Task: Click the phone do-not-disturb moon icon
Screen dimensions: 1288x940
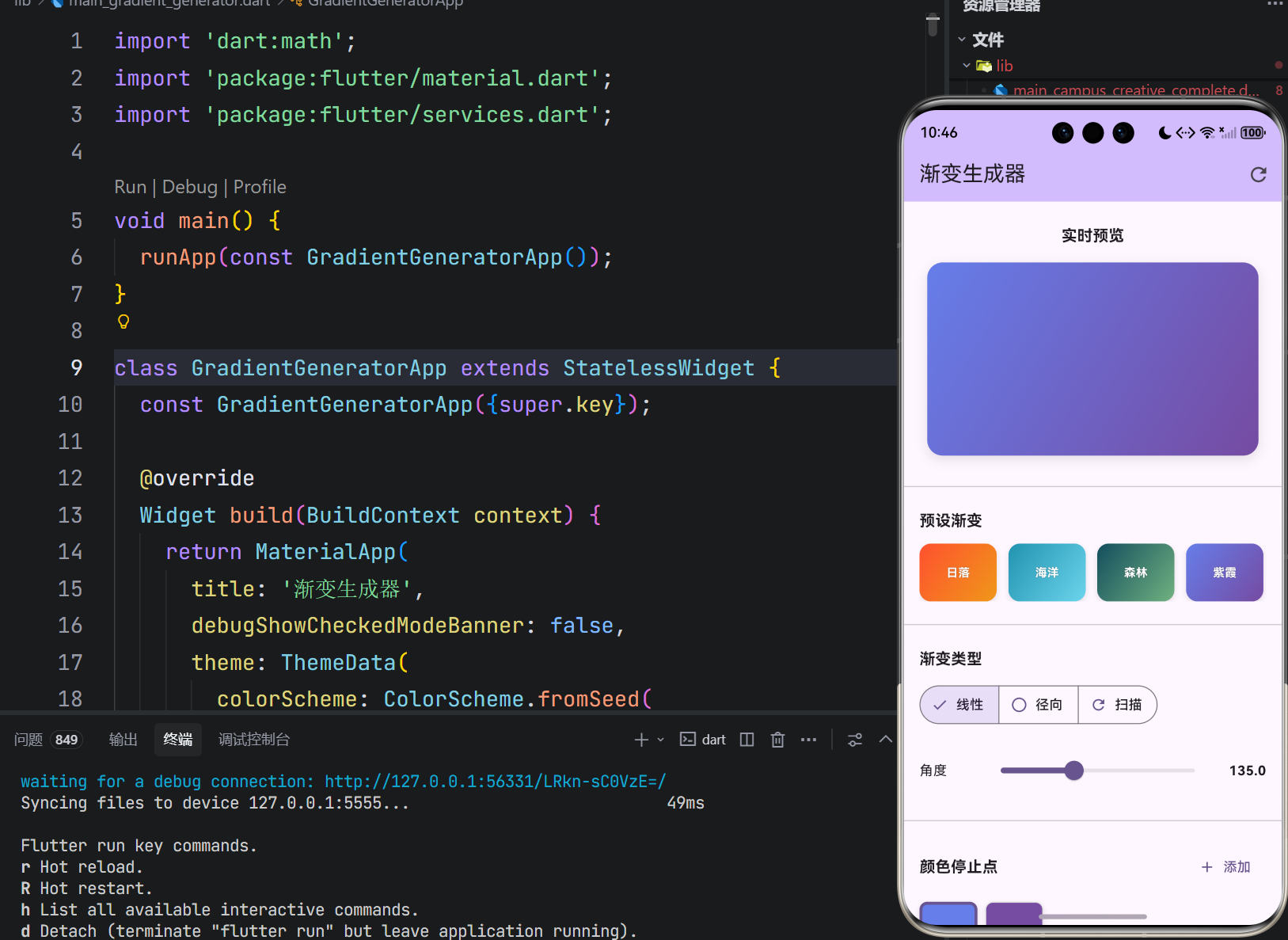Action: point(1165,133)
